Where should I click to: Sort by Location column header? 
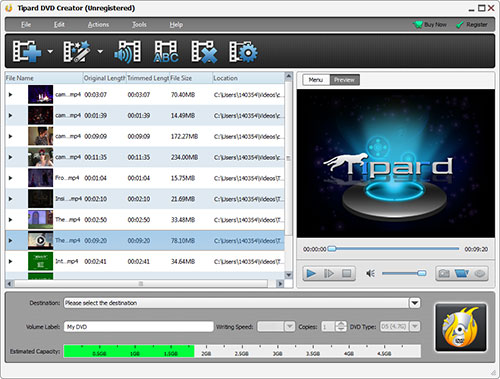tap(248, 78)
